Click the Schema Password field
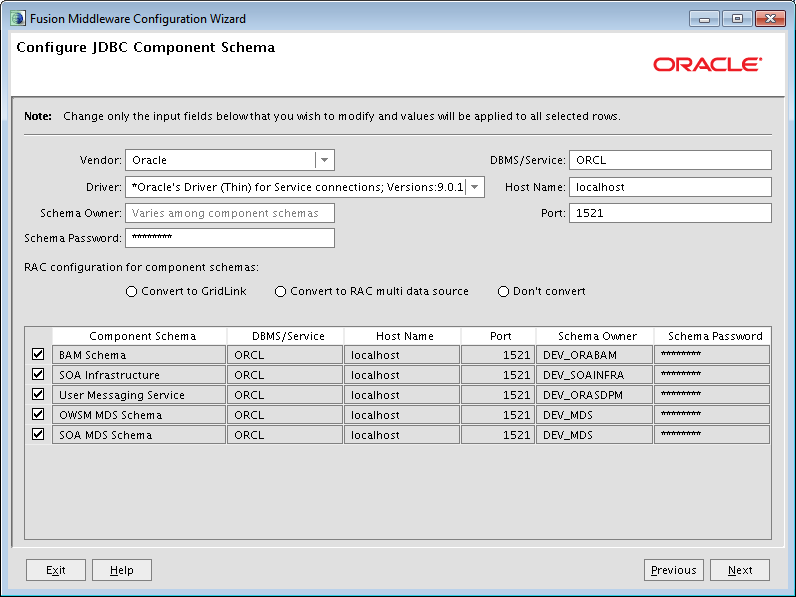The width and height of the screenshot is (796, 597). [x=230, y=238]
